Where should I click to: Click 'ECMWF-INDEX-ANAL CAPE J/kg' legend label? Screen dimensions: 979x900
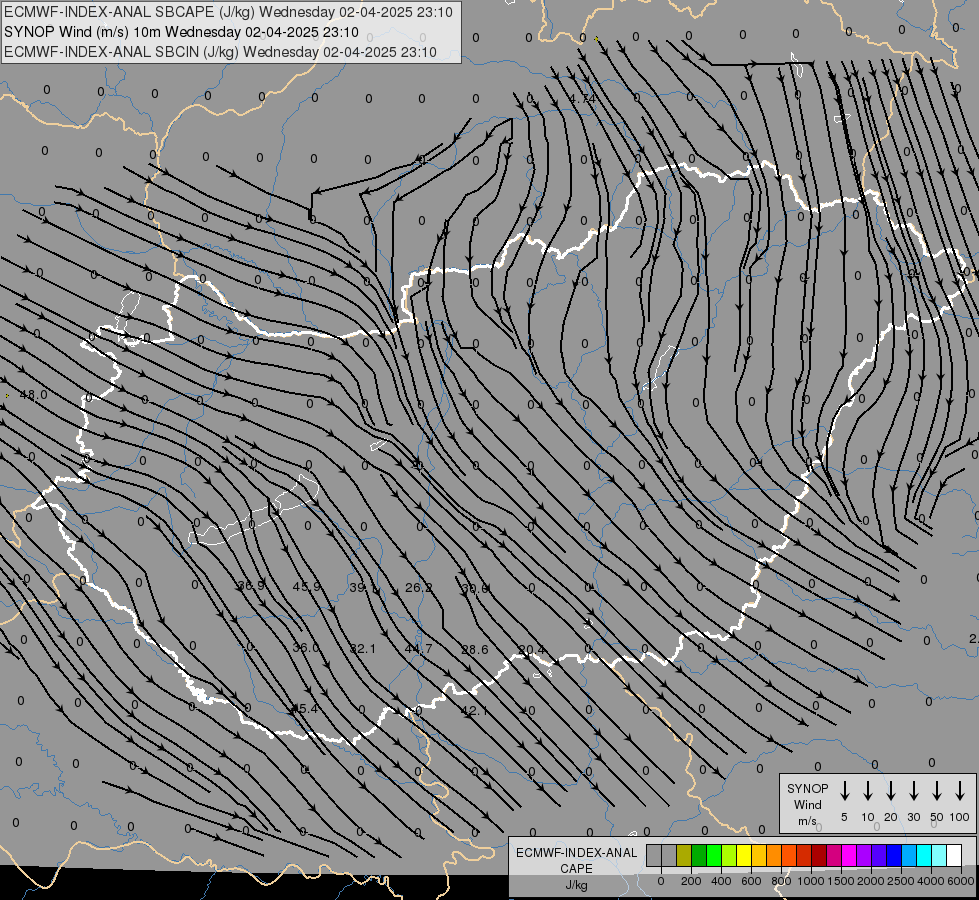coord(576,868)
